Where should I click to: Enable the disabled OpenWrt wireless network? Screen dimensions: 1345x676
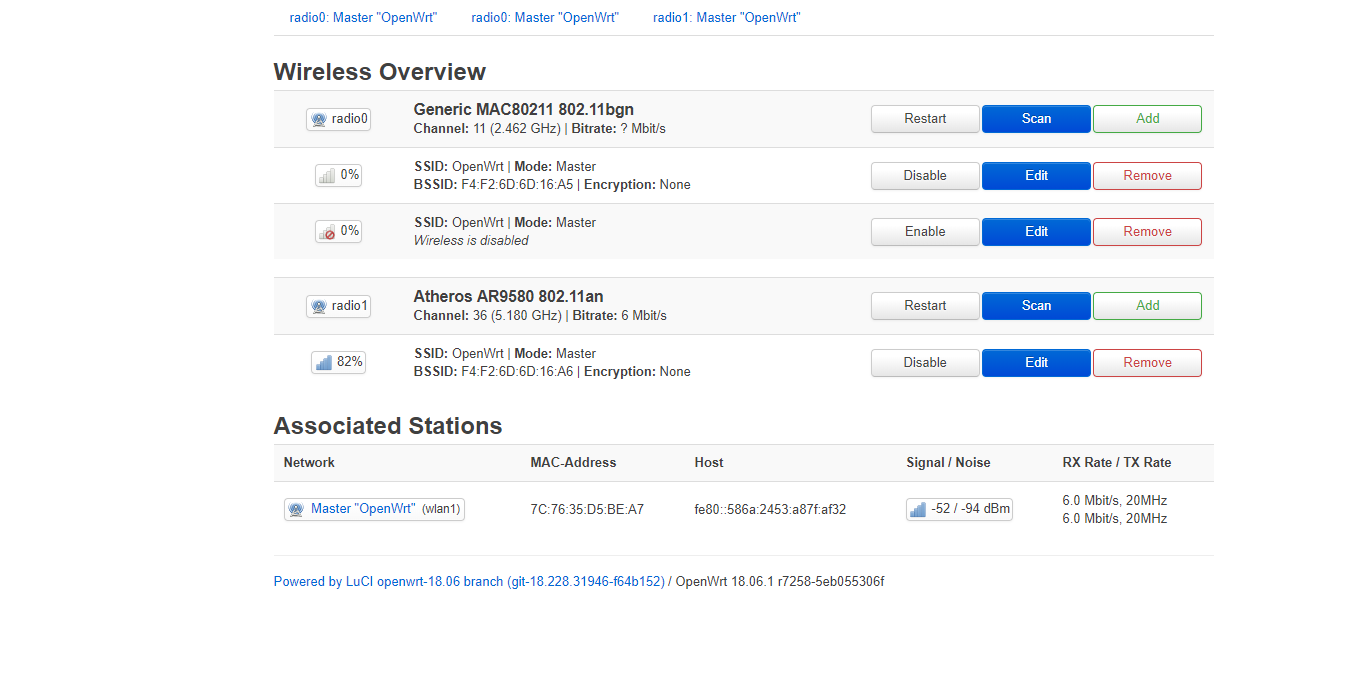tap(925, 232)
